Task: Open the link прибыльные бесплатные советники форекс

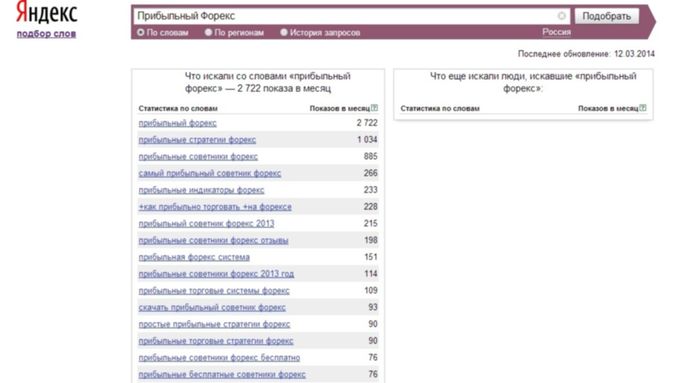Action: tap(222, 374)
